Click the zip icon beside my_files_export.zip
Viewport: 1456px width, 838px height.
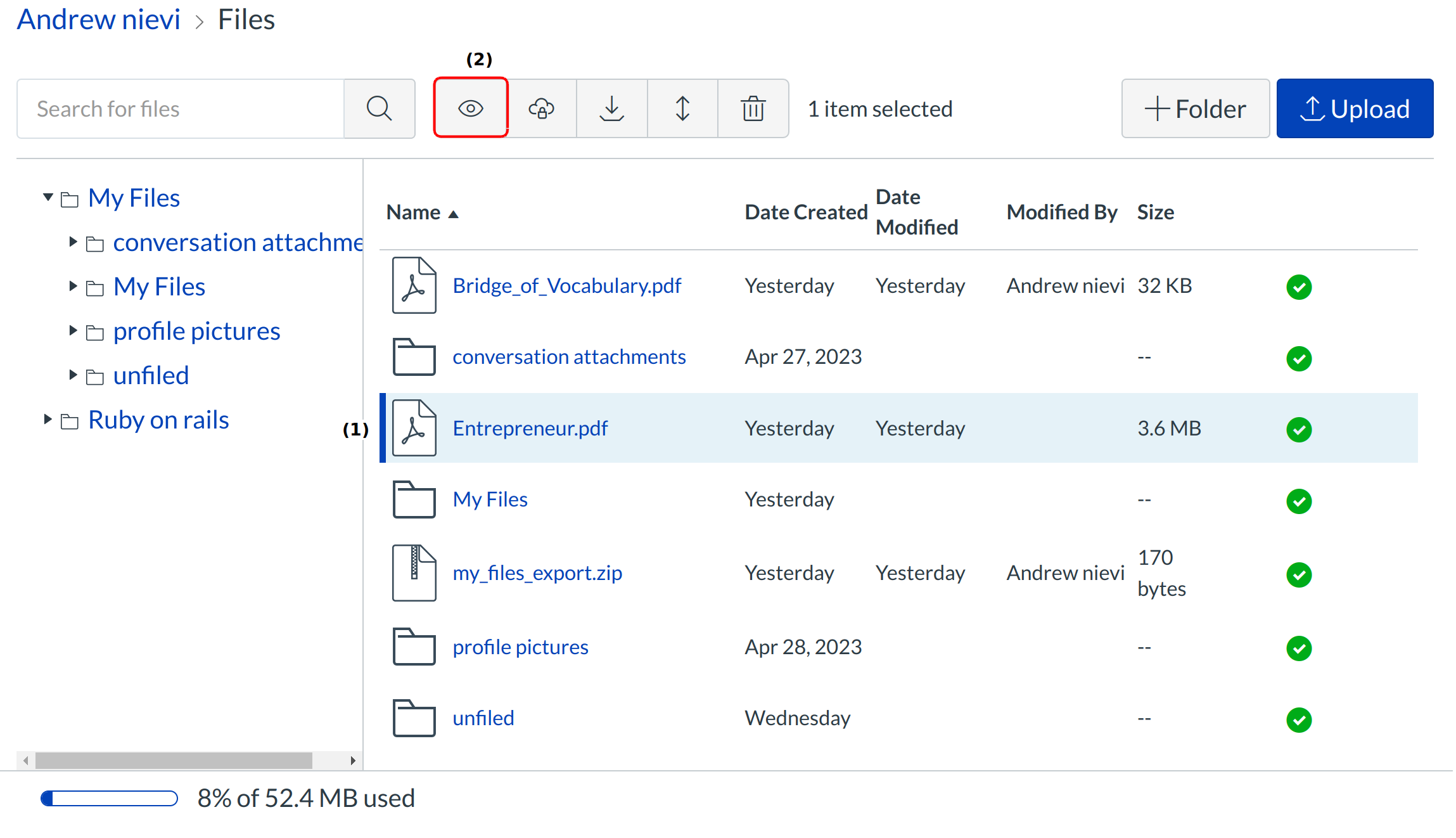point(414,572)
